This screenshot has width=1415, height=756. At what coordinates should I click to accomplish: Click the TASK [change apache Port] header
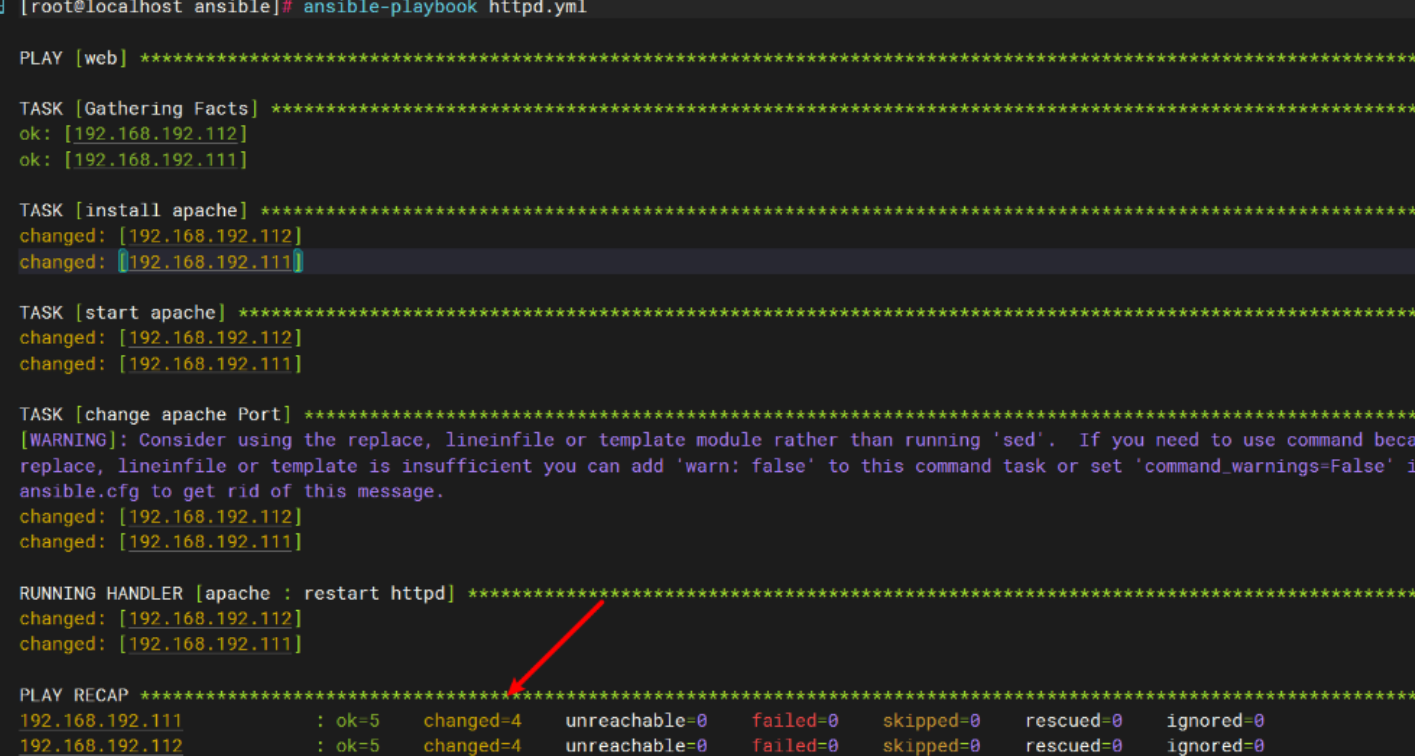[x=156, y=415]
